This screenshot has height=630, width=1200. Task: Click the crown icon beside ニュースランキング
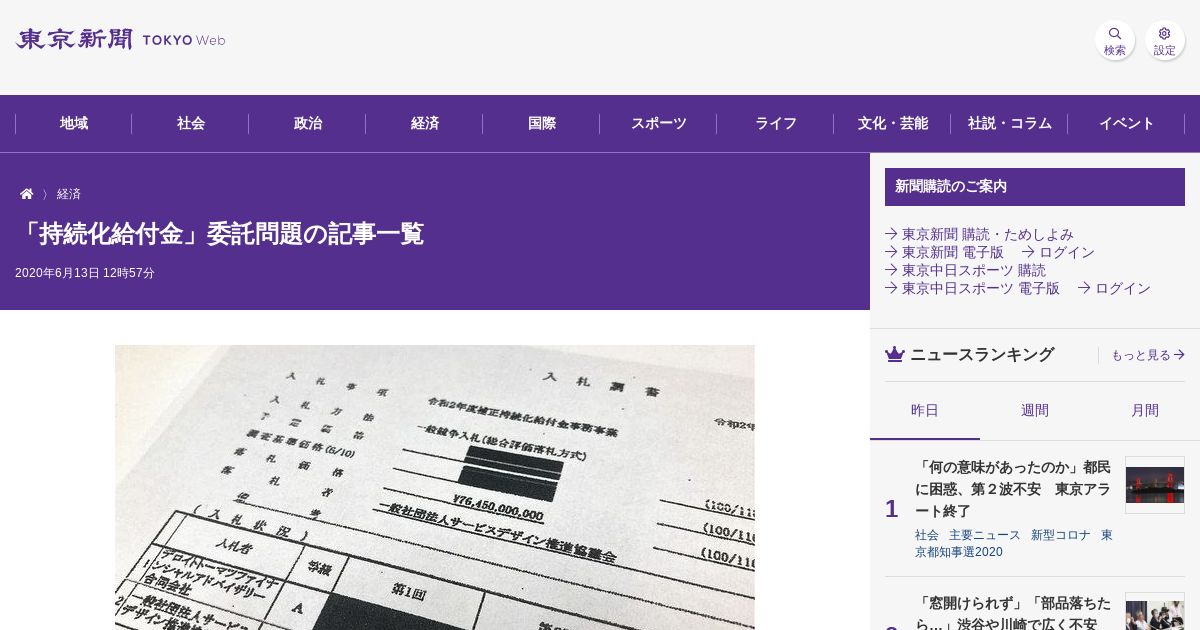click(895, 354)
